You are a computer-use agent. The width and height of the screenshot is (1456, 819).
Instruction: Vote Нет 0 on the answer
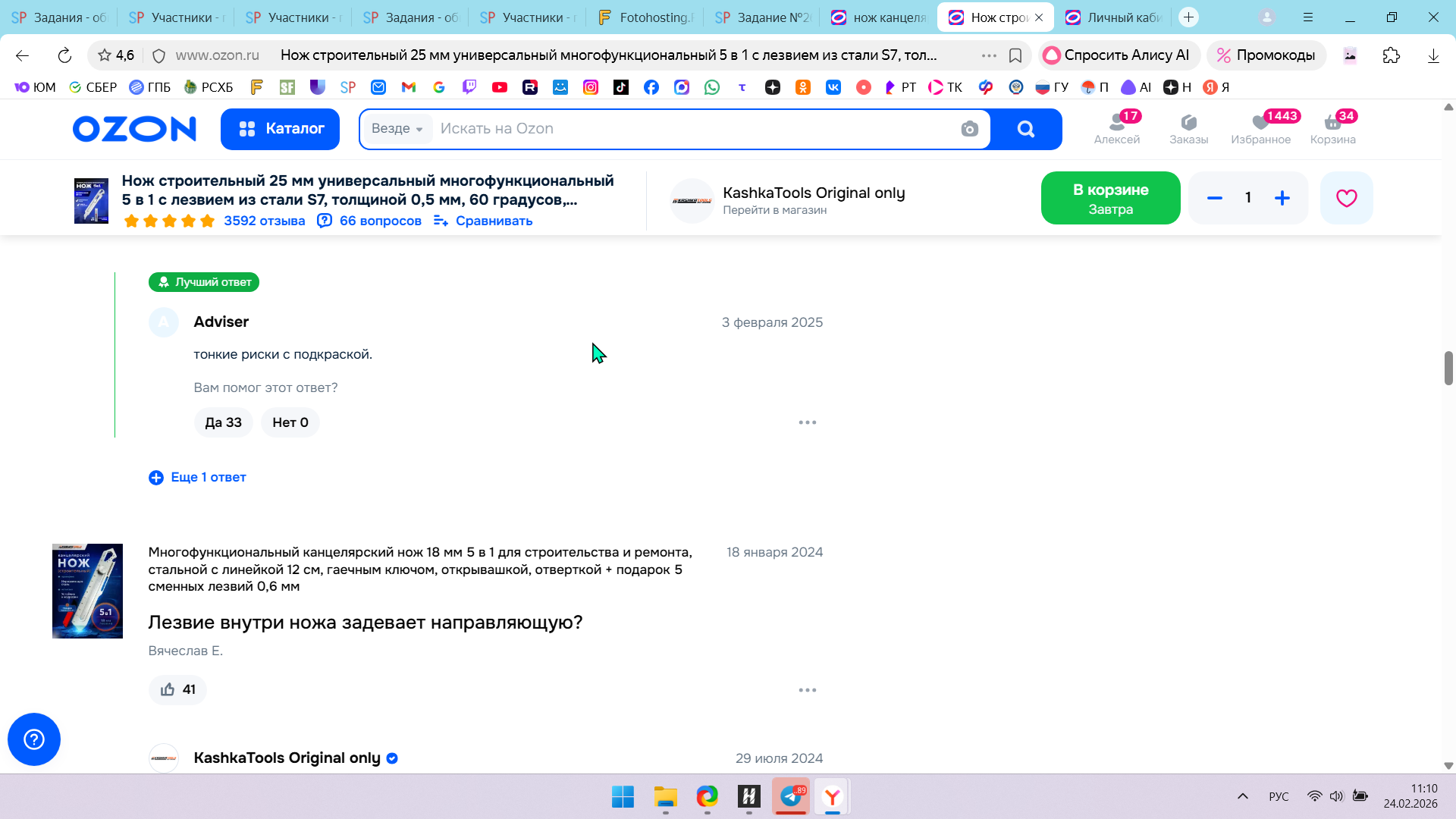290,422
